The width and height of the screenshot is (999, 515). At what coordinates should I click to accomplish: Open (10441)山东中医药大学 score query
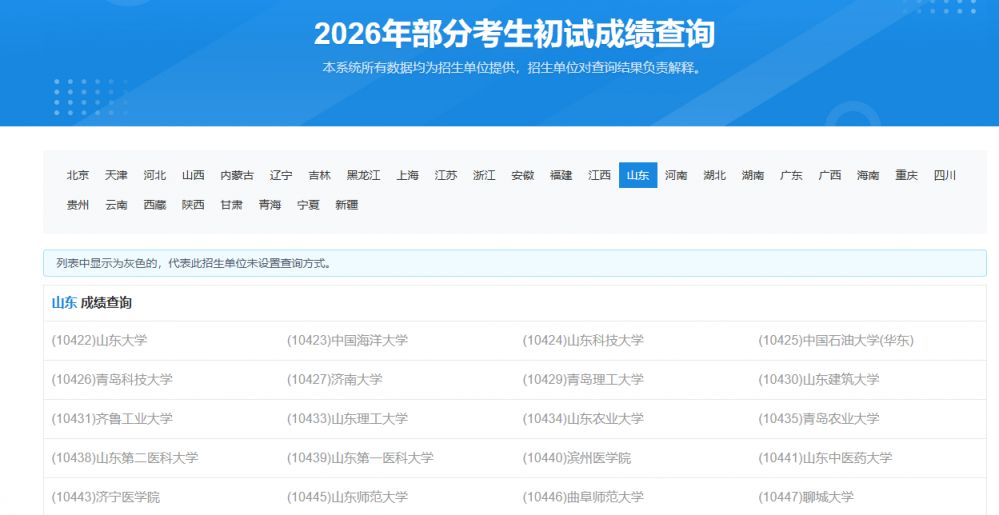[825, 458]
